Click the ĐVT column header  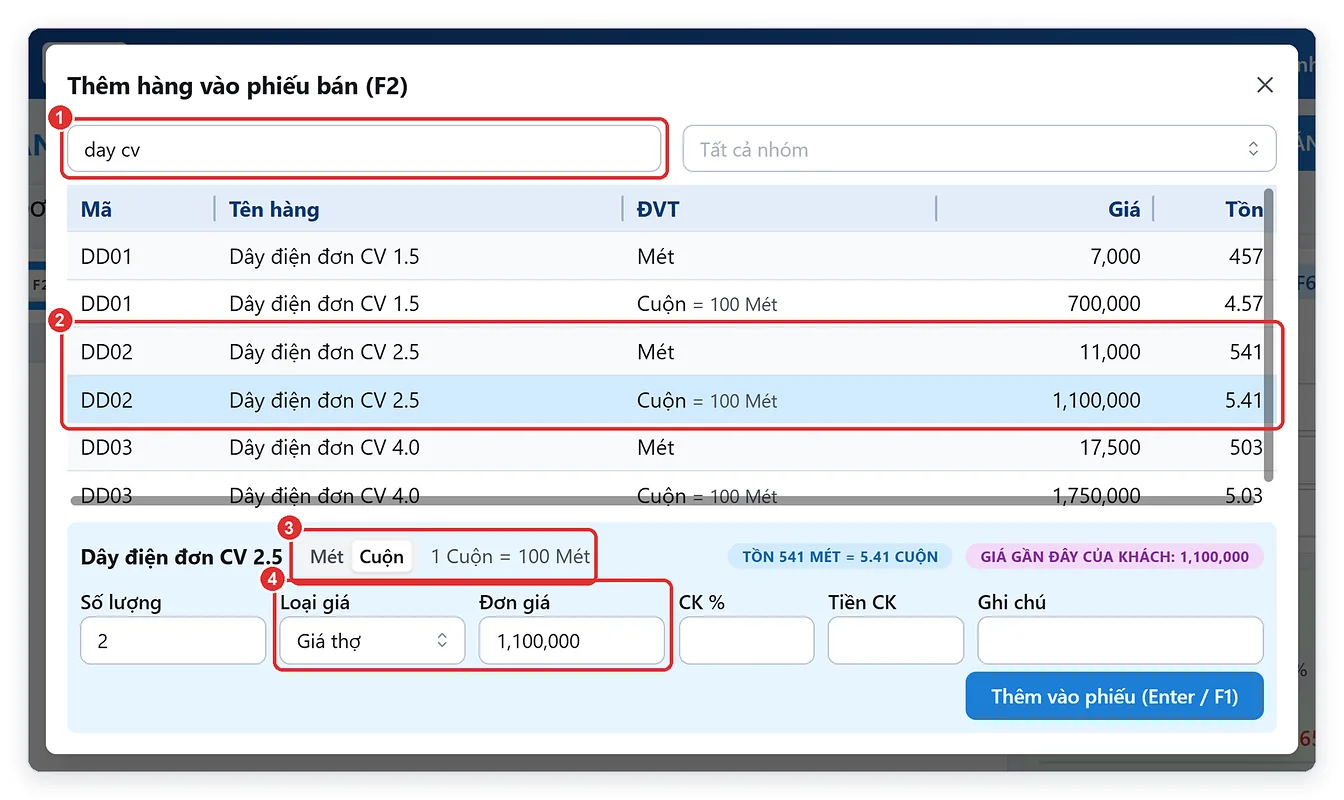[x=779, y=209]
